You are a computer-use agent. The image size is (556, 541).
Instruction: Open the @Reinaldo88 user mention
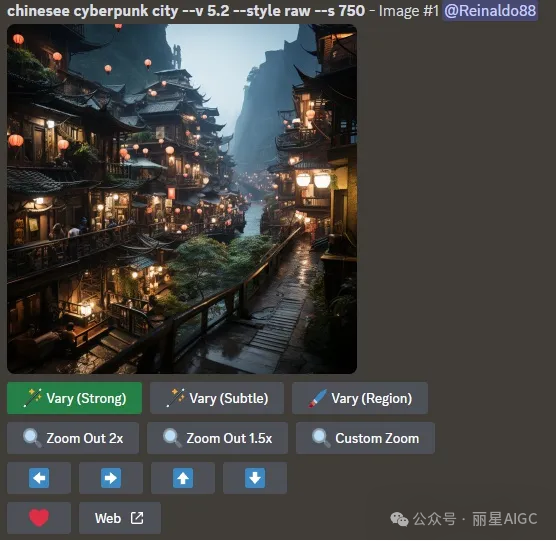490,11
